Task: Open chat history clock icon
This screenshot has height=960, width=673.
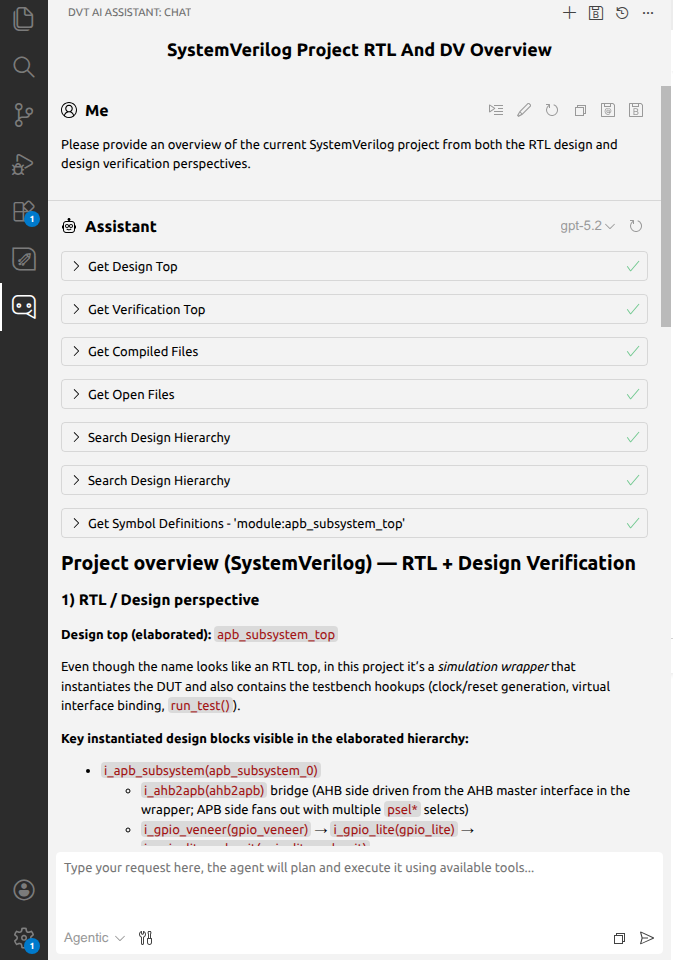Action: coord(622,13)
